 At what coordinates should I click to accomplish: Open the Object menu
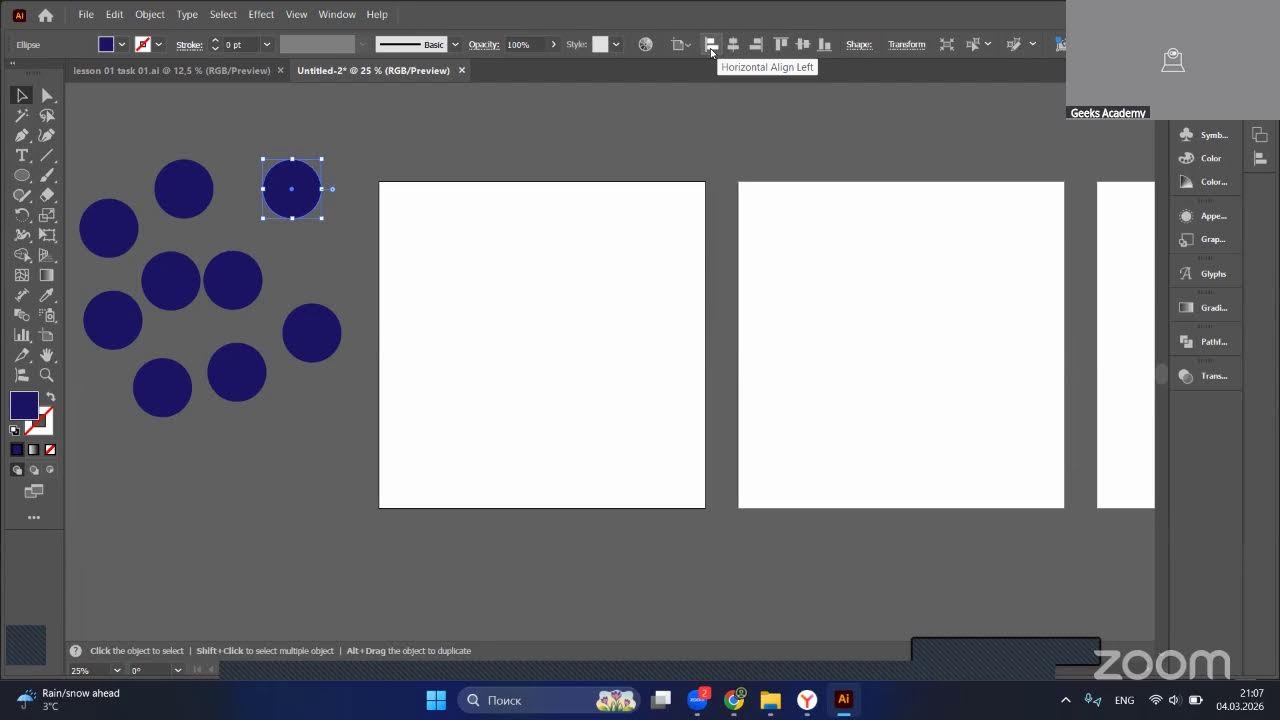pyautogui.click(x=149, y=15)
